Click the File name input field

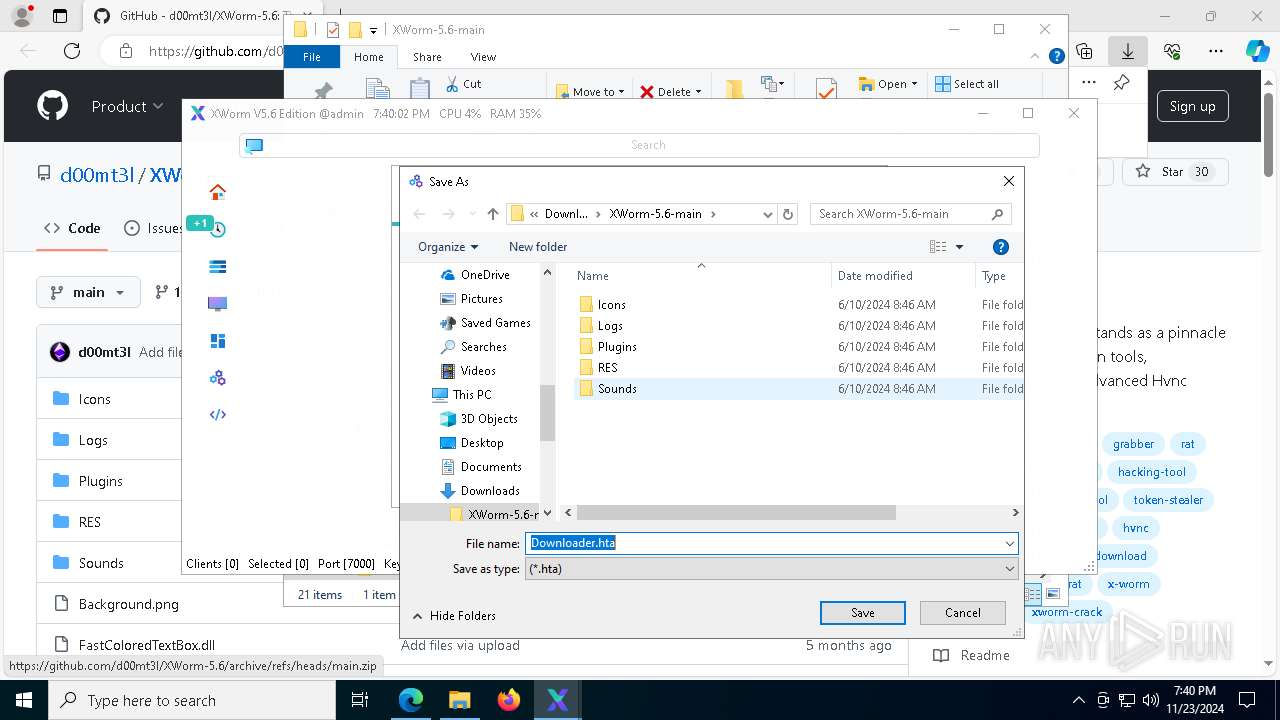pos(763,543)
